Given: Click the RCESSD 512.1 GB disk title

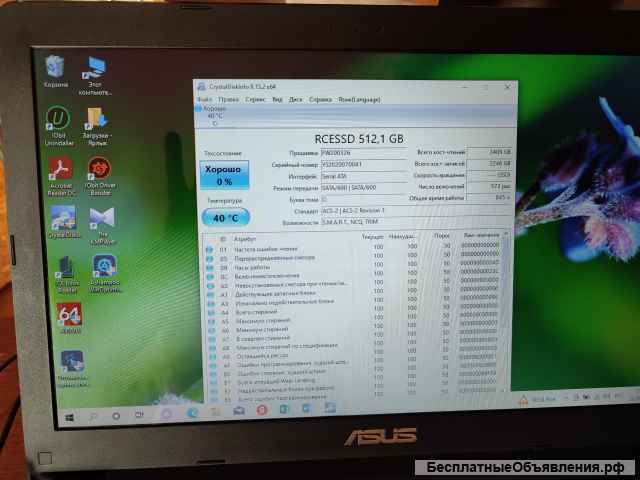Looking at the screenshot, I should point(359,139).
